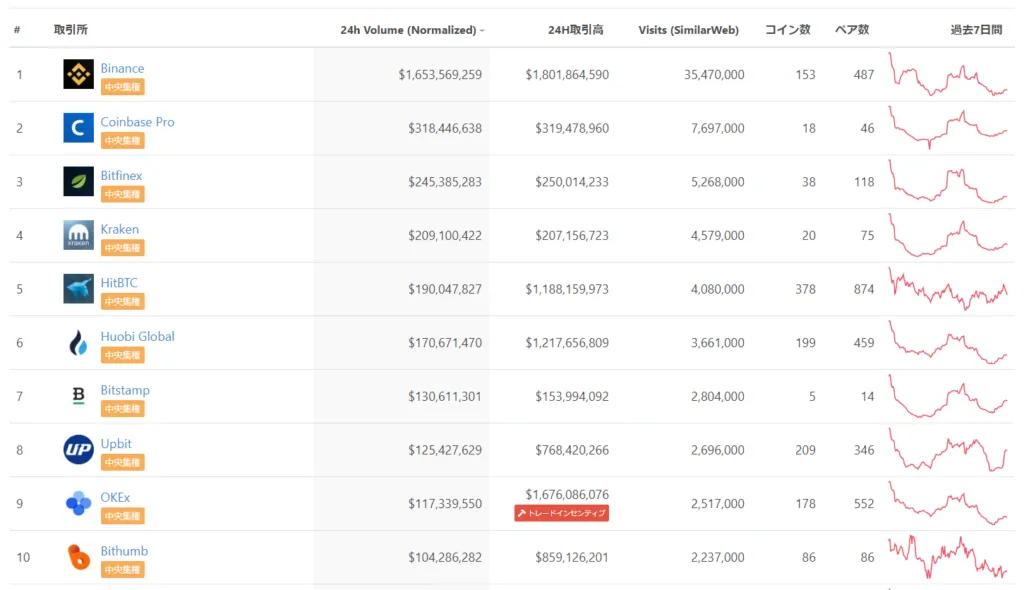
Task: Click the Bitstamp 7-day sparkline chart
Action: point(948,396)
